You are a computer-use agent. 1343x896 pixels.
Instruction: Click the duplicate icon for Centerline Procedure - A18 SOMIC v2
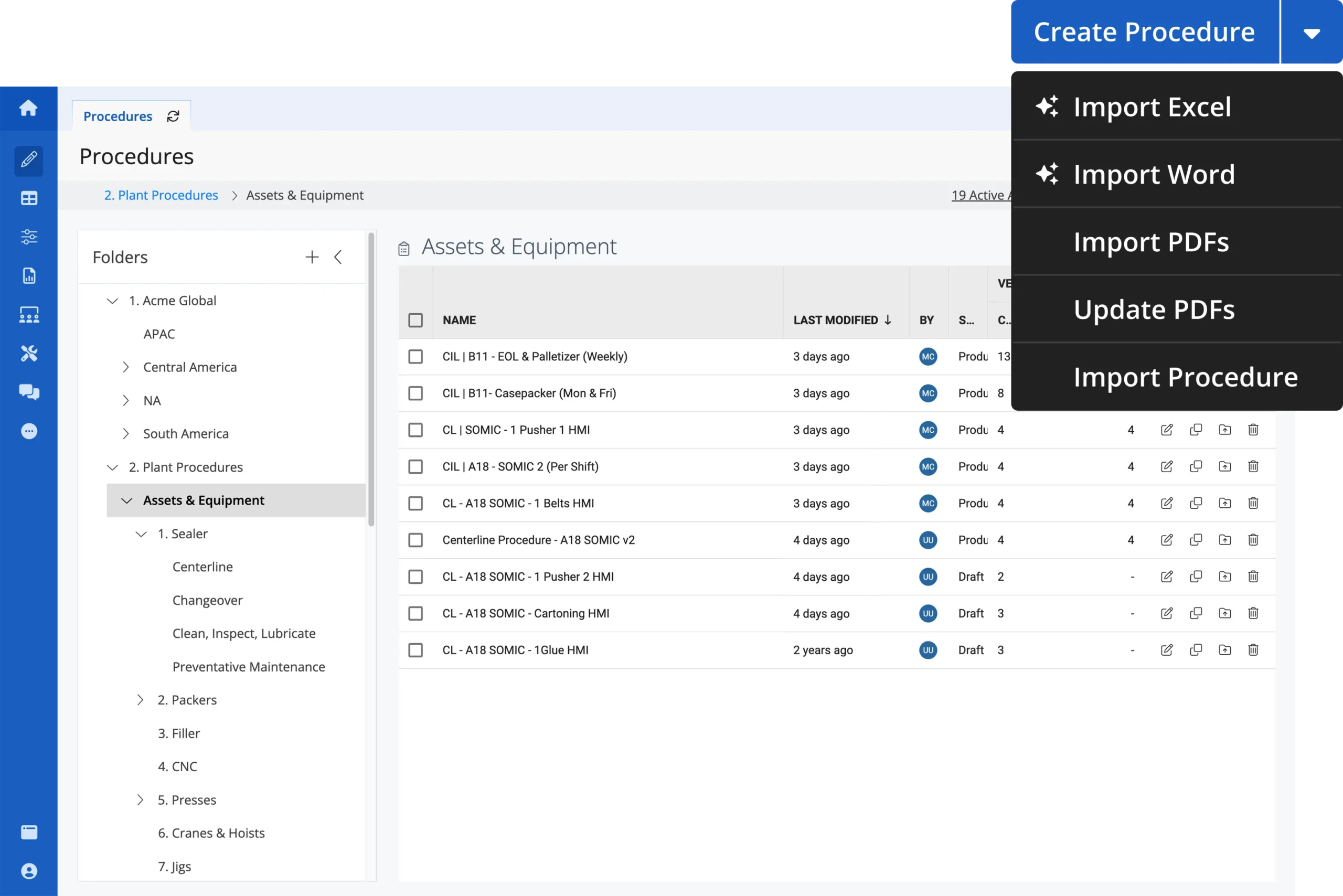pyautogui.click(x=1196, y=540)
